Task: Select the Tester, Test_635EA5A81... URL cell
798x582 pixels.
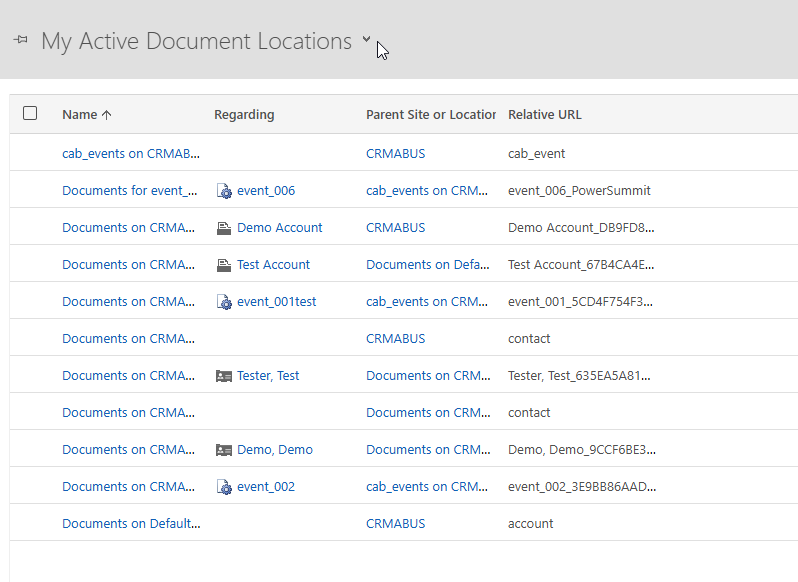Action: click(x=579, y=375)
